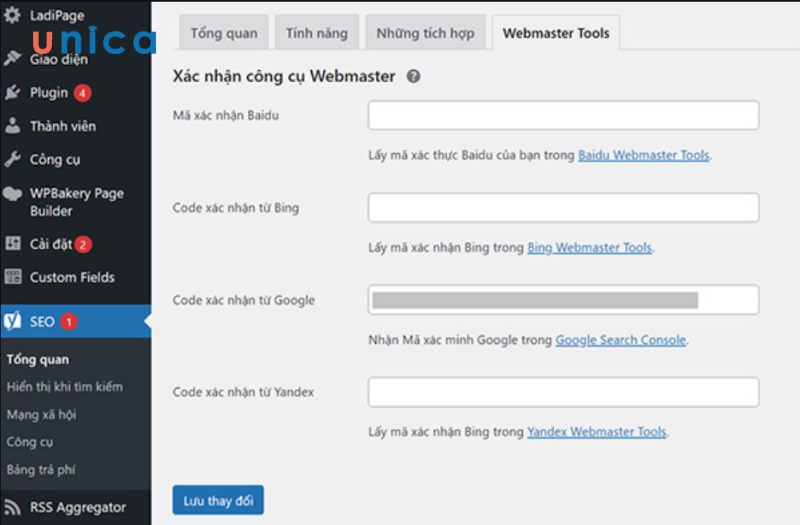Focus the Code xác nhận từ Bing field

(563, 207)
